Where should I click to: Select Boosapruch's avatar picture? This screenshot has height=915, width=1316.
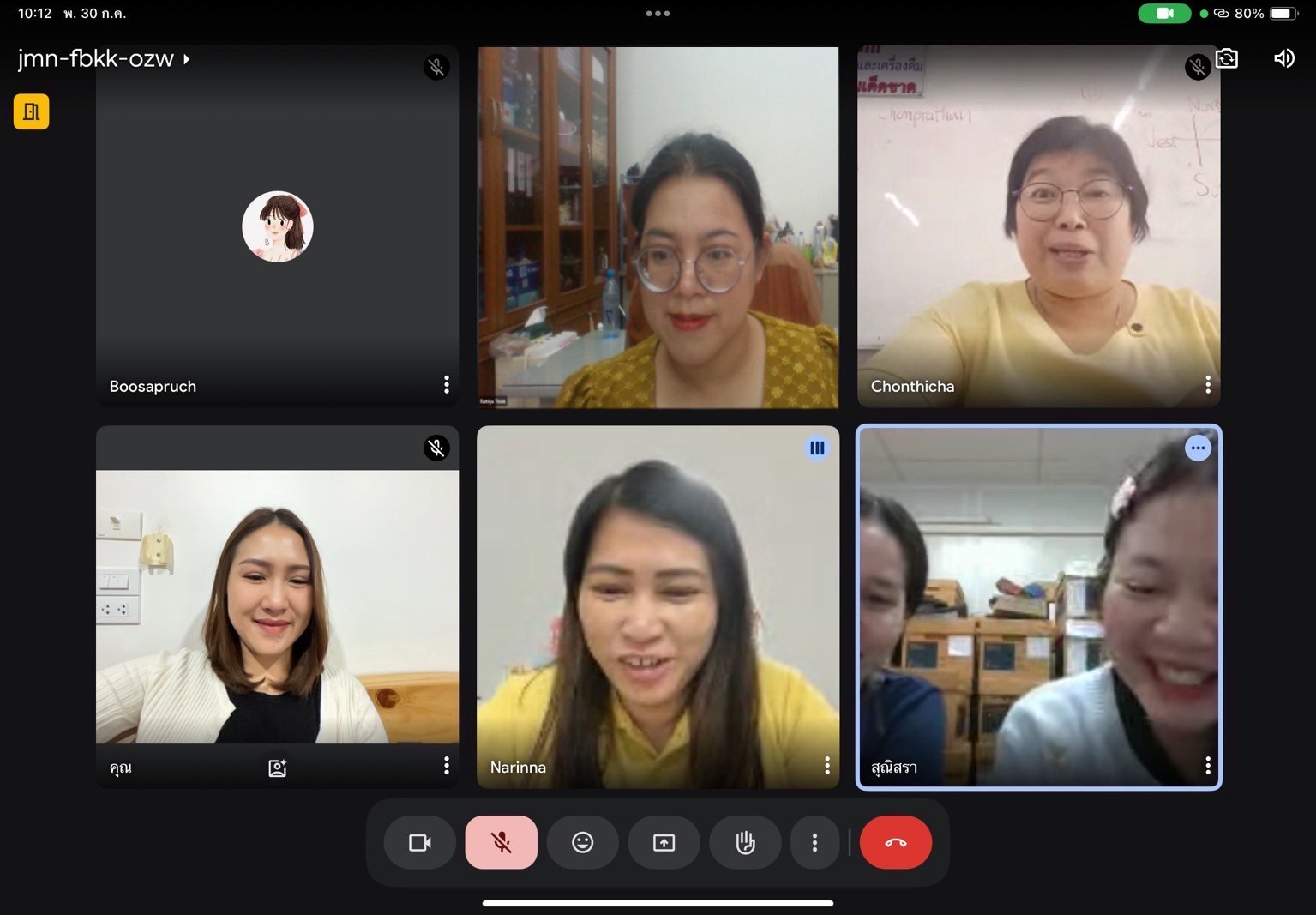[x=278, y=226]
